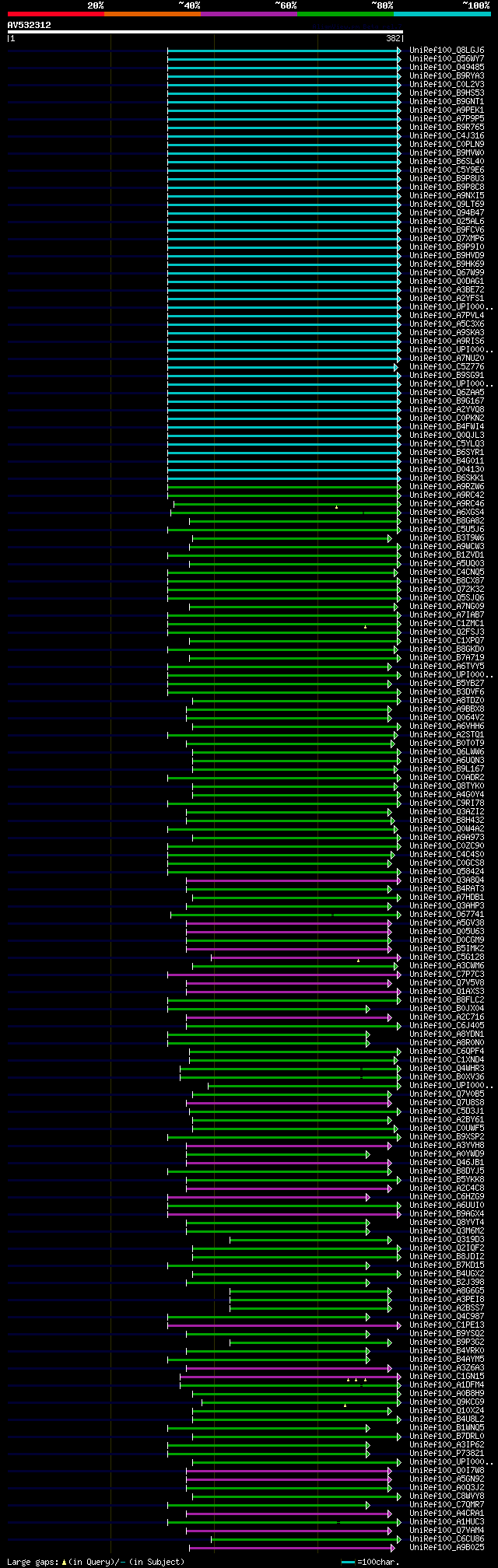Click the purple alignment bar for UniRef100_C1PE13
The image size is (498, 1568).
click(x=284, y=1325)
